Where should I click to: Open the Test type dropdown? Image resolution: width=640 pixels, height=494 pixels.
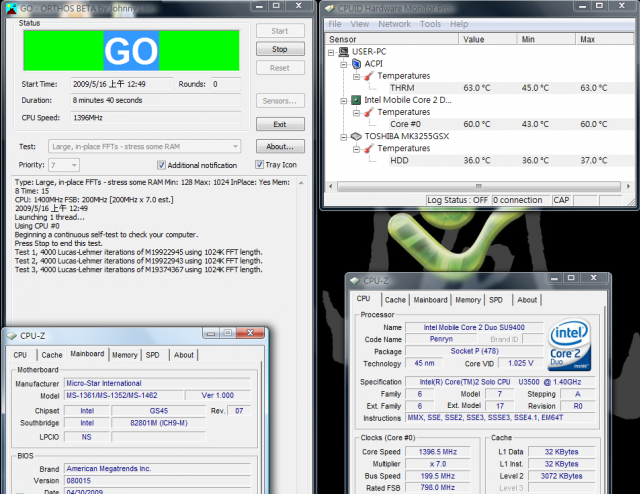coord(144,147)
